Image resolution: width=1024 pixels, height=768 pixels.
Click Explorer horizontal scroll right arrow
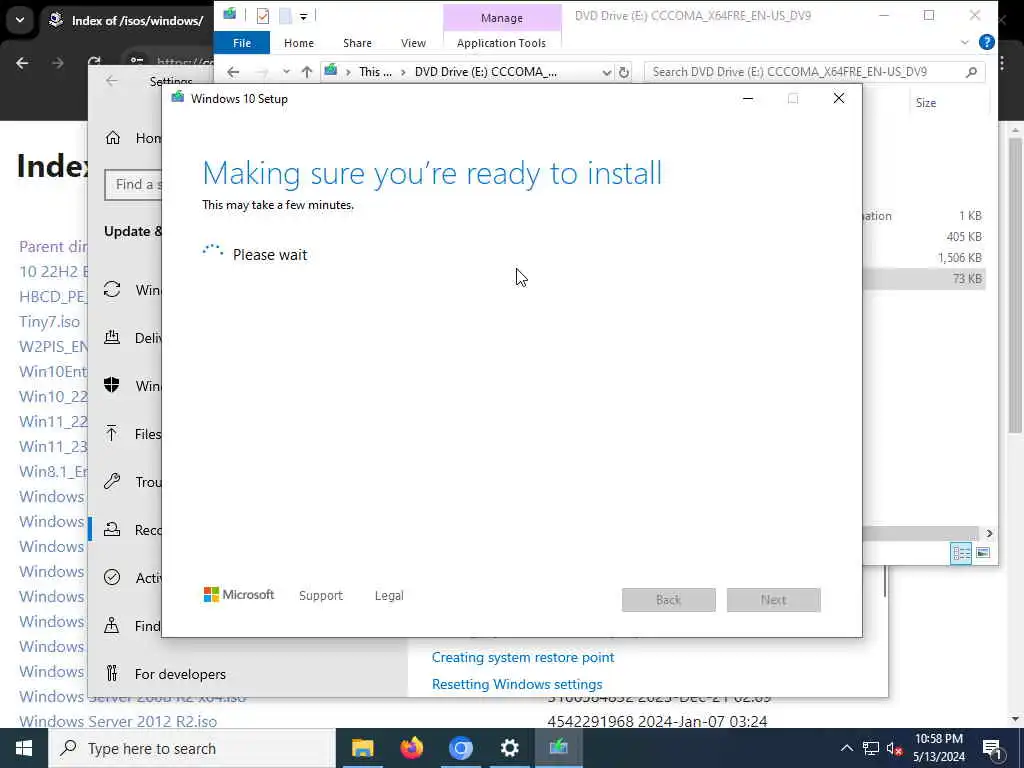tap(989, 533)
